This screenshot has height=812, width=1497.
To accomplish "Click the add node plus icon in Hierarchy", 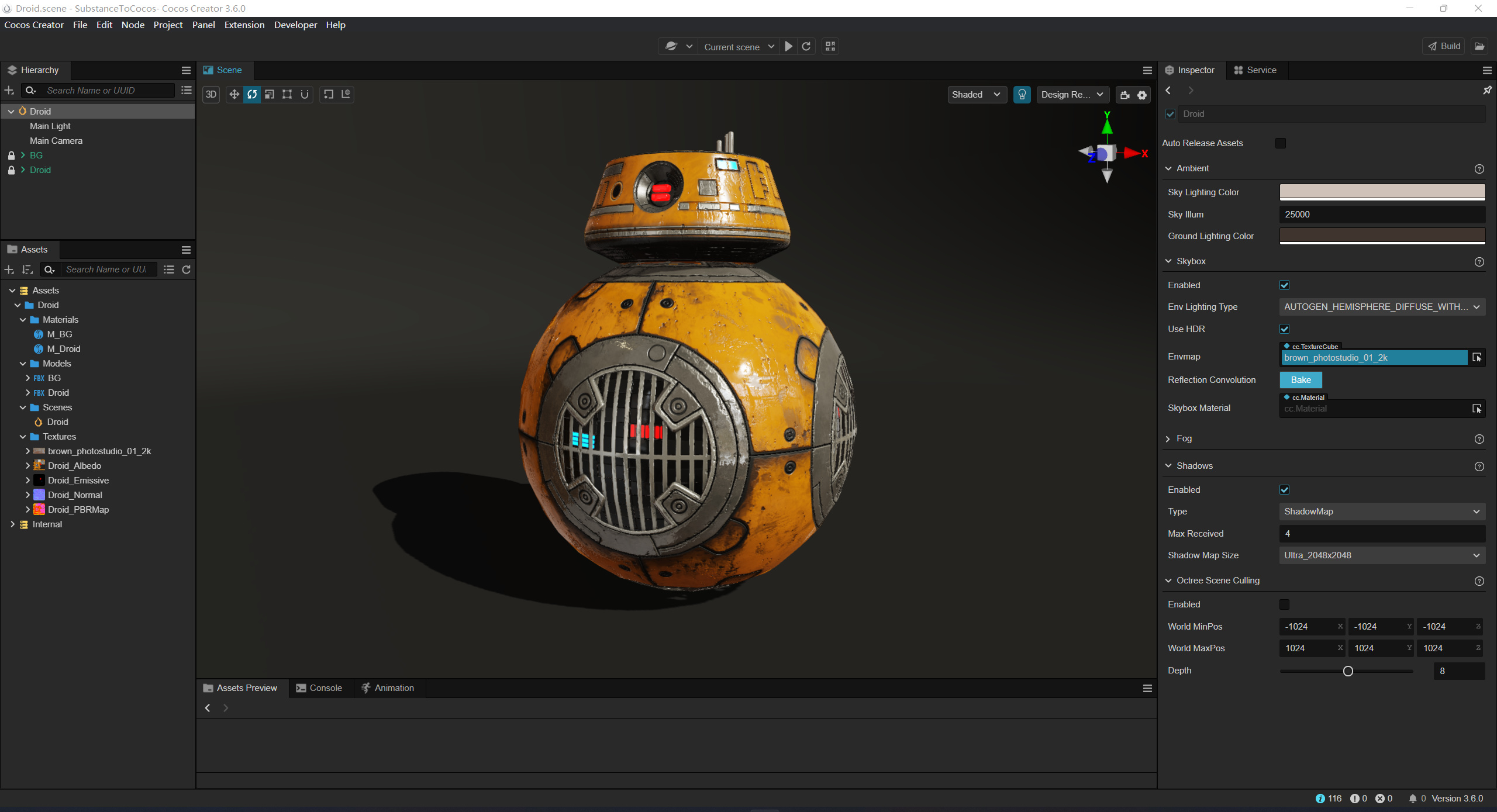I will click(9, 90).
